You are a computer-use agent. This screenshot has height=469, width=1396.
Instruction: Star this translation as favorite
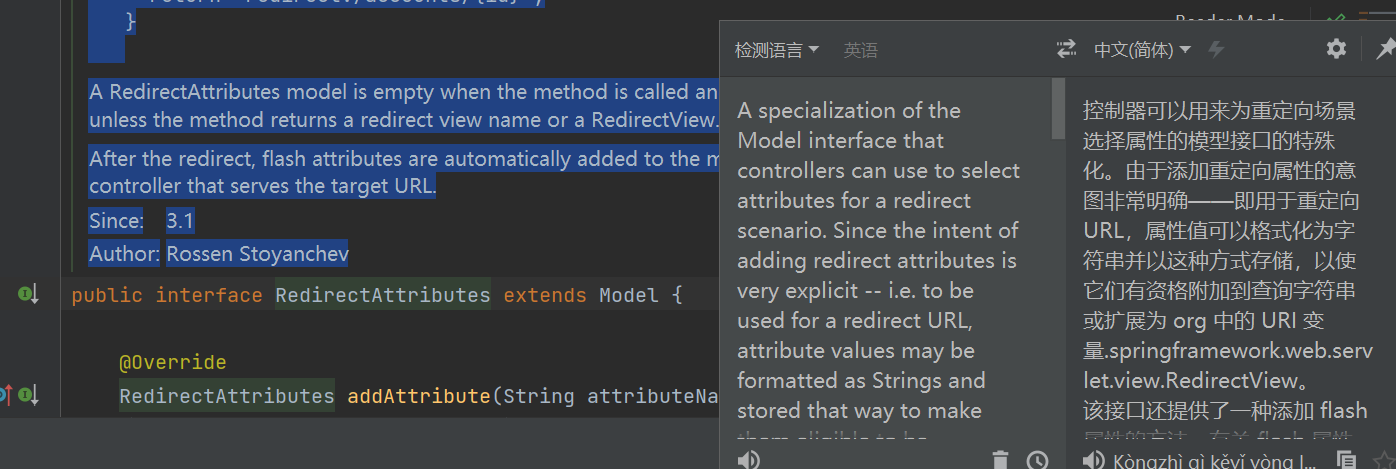1383,459
